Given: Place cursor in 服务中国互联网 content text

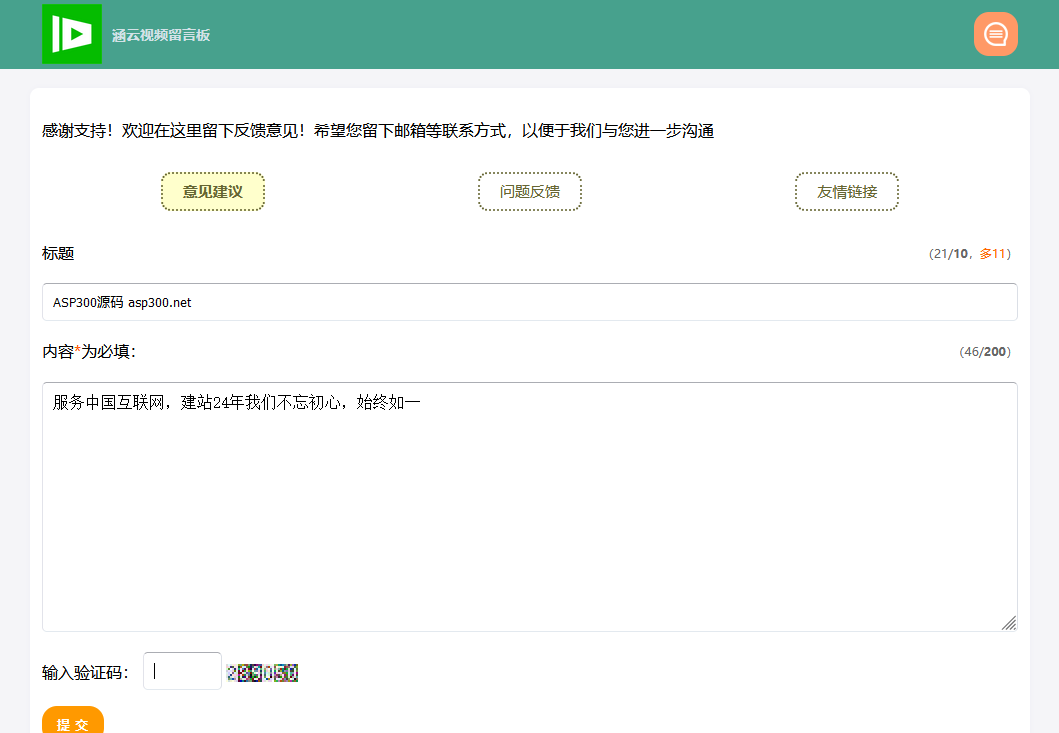Looking at the screenshot, I should click(237, 403).
